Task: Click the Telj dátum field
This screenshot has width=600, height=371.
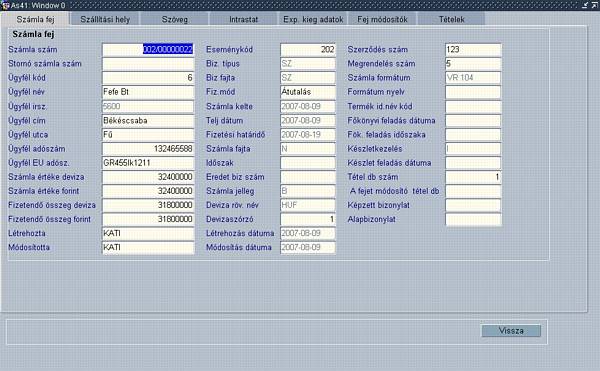Action: 308,120
